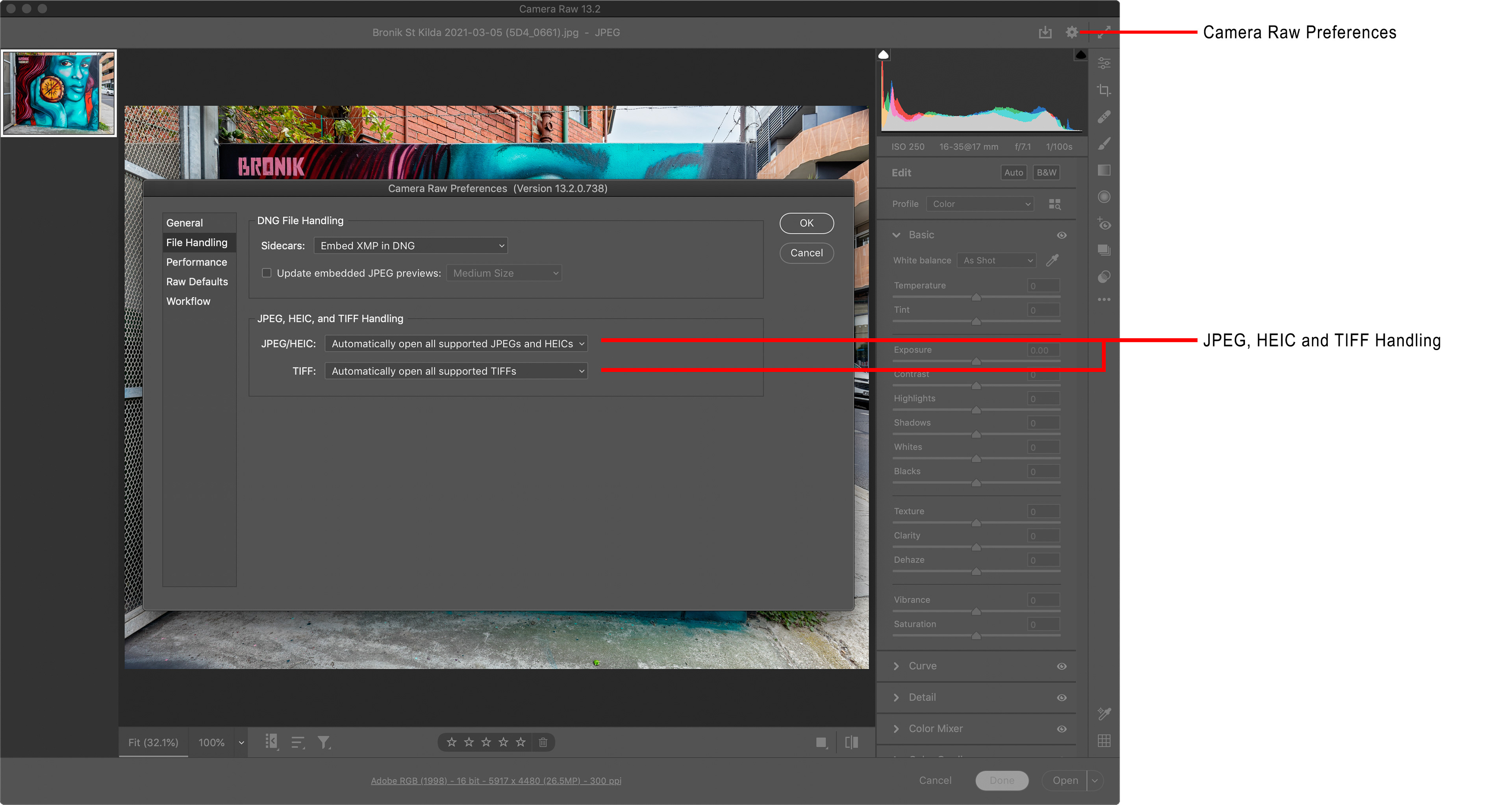Open the Sidecars Embed XMP dropdown

[410, 245]
